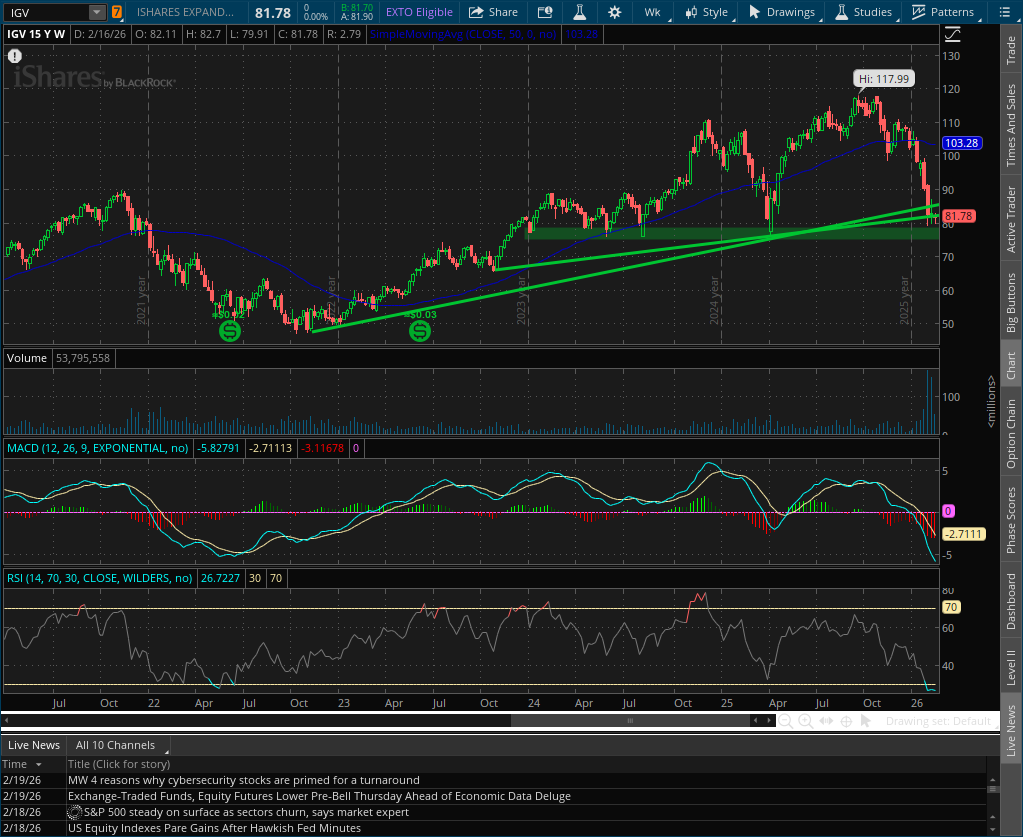Click the IGV symbol input field
This screenshot has height=837, width=1023.
tap(46, 12)
